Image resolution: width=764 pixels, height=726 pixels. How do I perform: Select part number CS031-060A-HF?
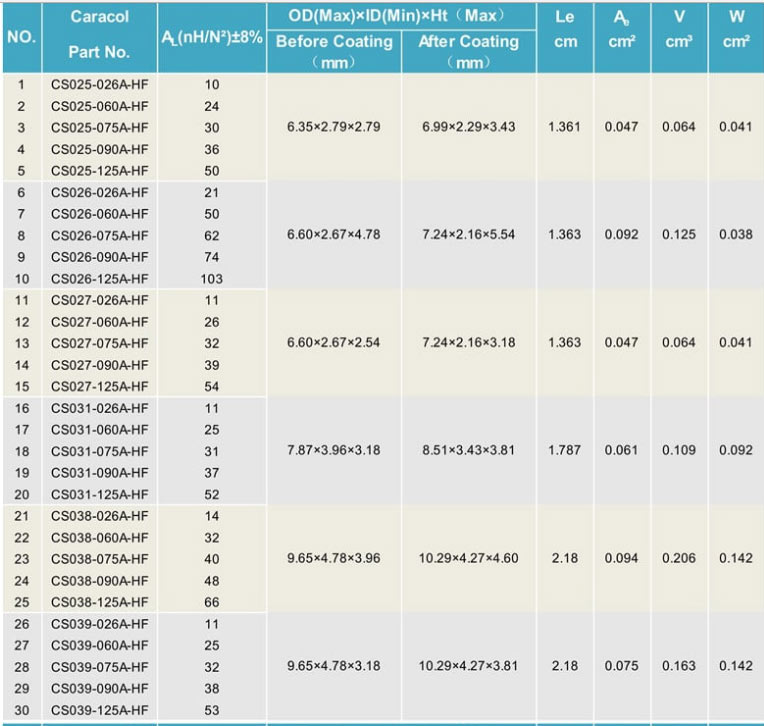pos(99,430)
